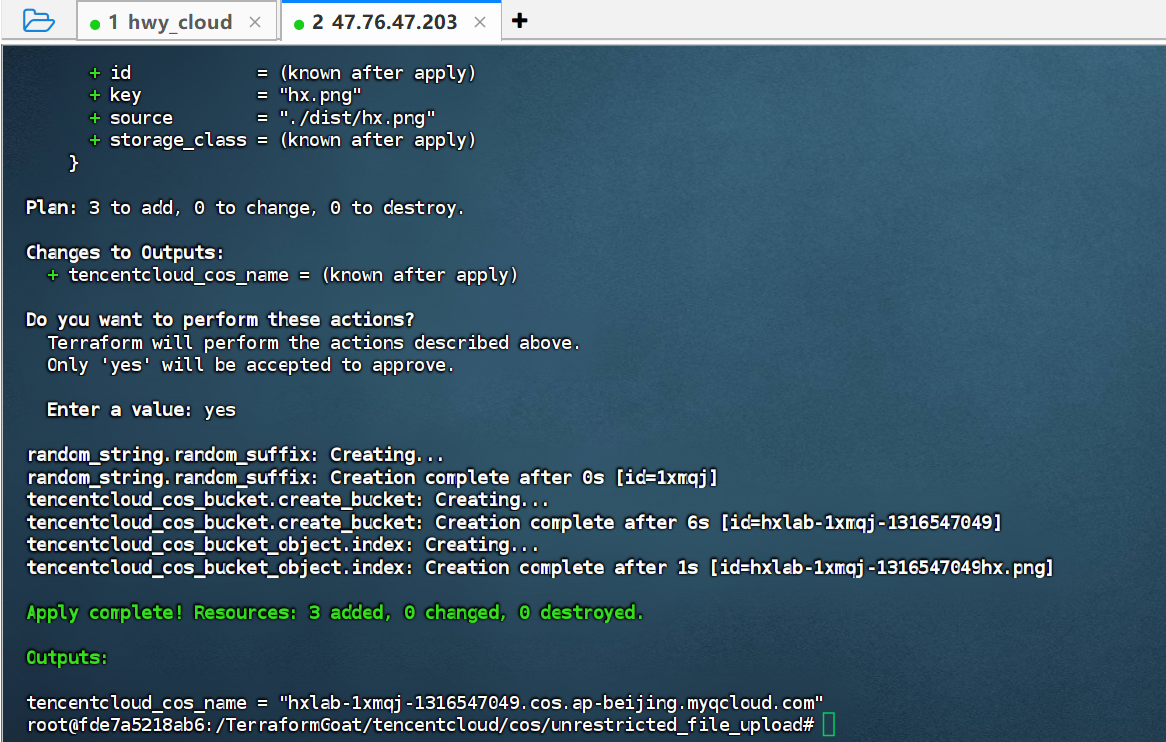Click the myqcloud.com bucket URL output
This screenshot has width=1166, height=742.
(551, 702)
